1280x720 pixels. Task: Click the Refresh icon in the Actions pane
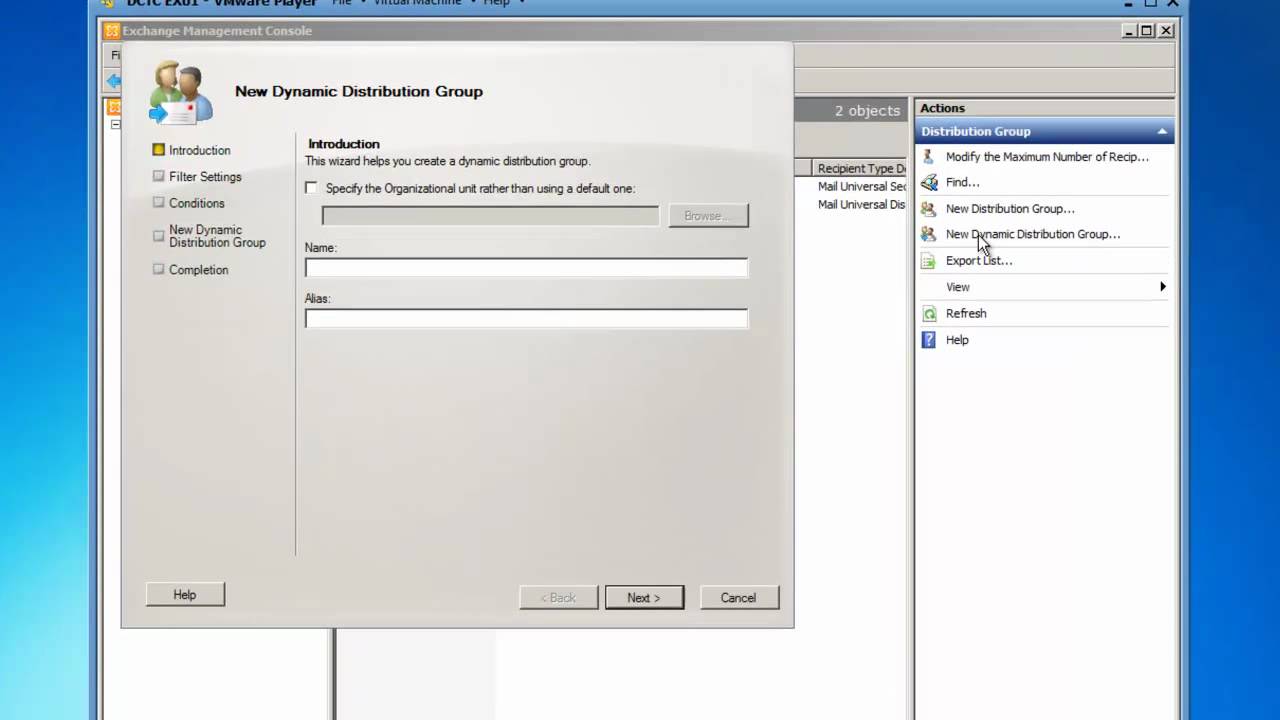(929, 313)
